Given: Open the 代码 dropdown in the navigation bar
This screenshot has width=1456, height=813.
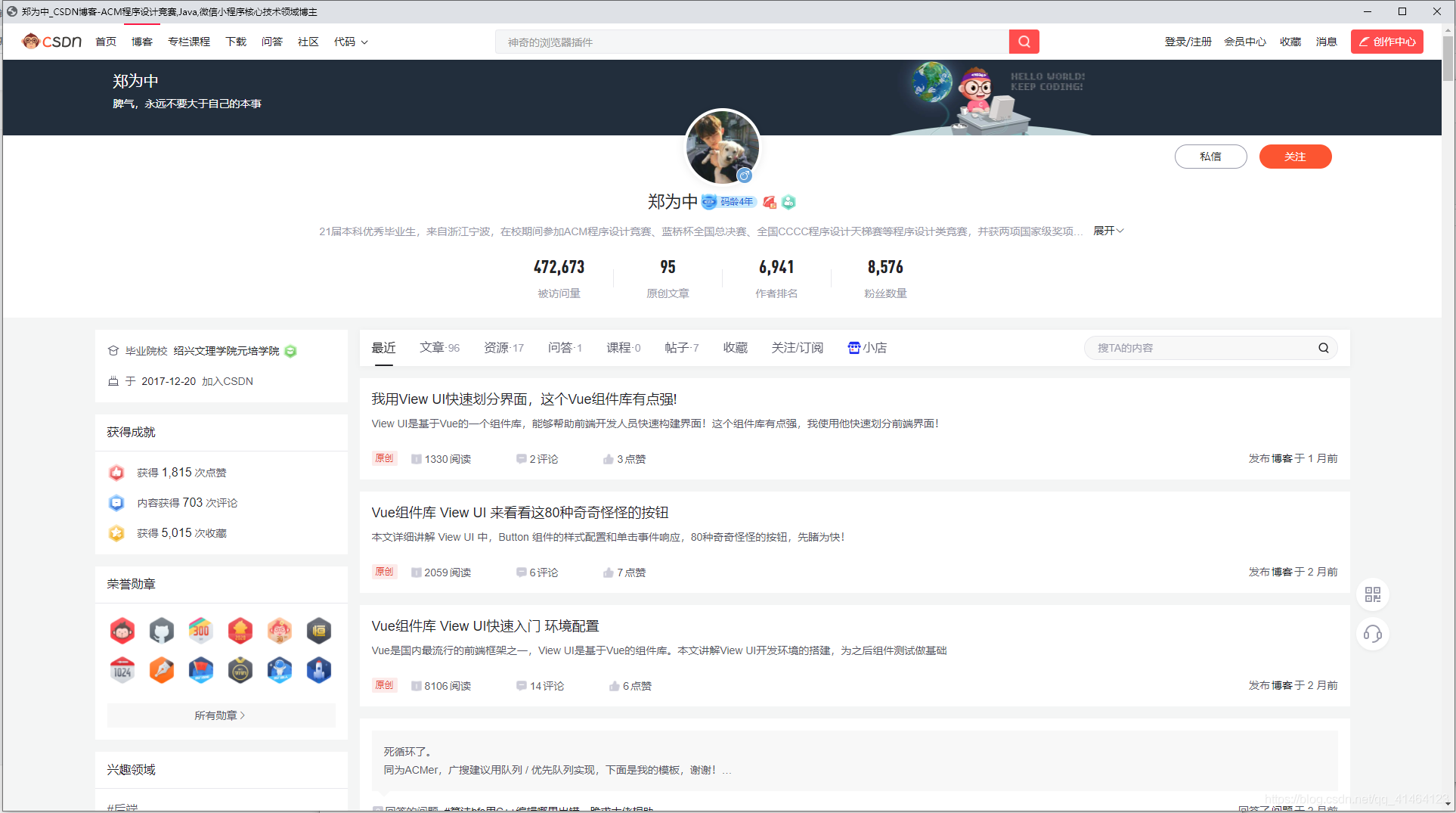Looking at the screenshot, I should coord(350,42).
